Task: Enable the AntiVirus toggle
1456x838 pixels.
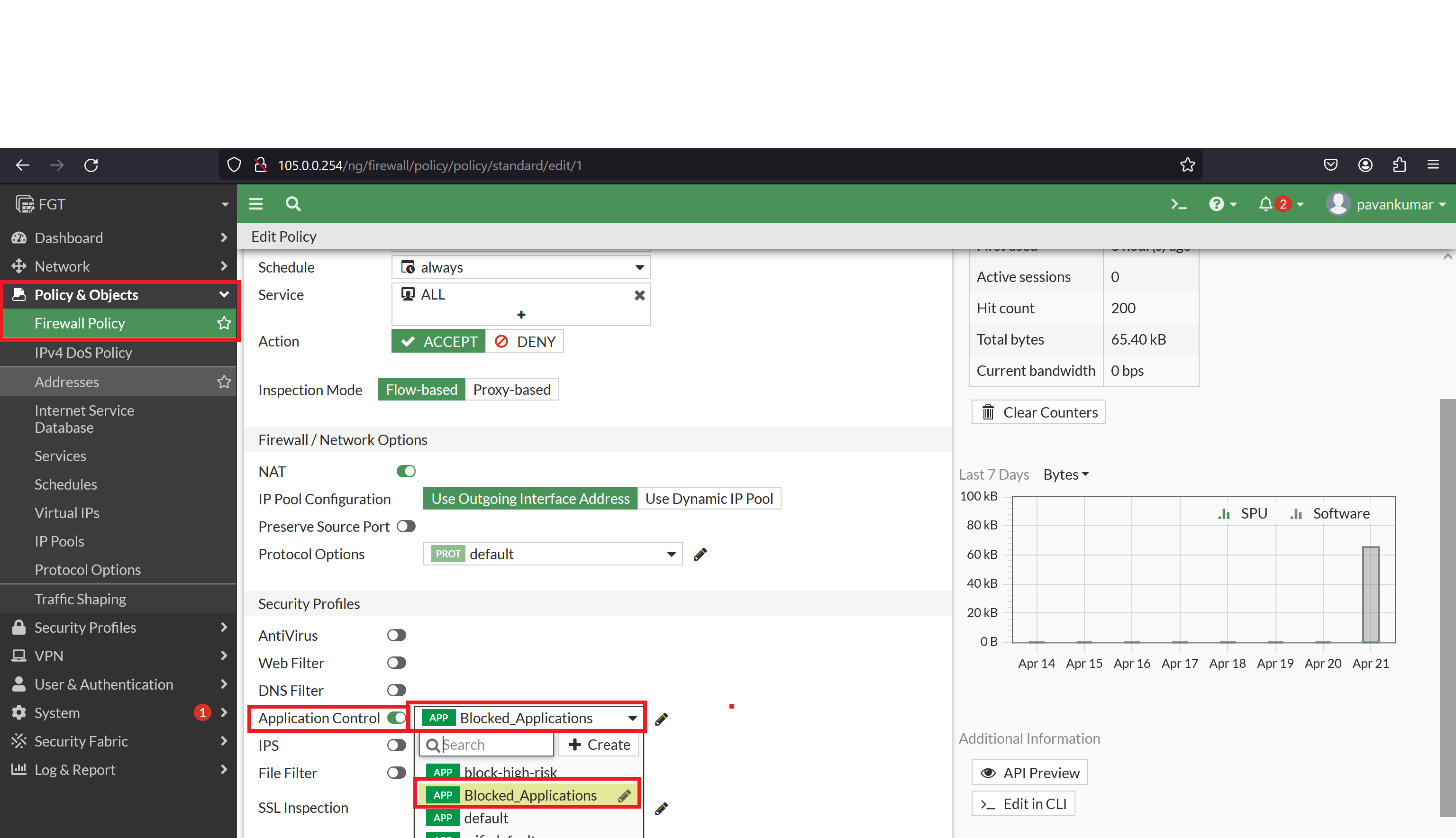Action: [x=397, y=636]
